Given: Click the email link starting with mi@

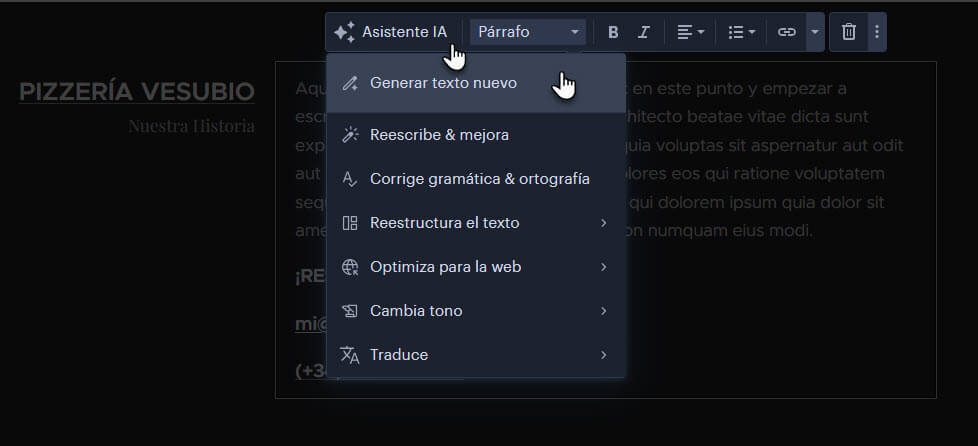Looking at the screenshot, I should pyautogui.click(x=311, y=324).
